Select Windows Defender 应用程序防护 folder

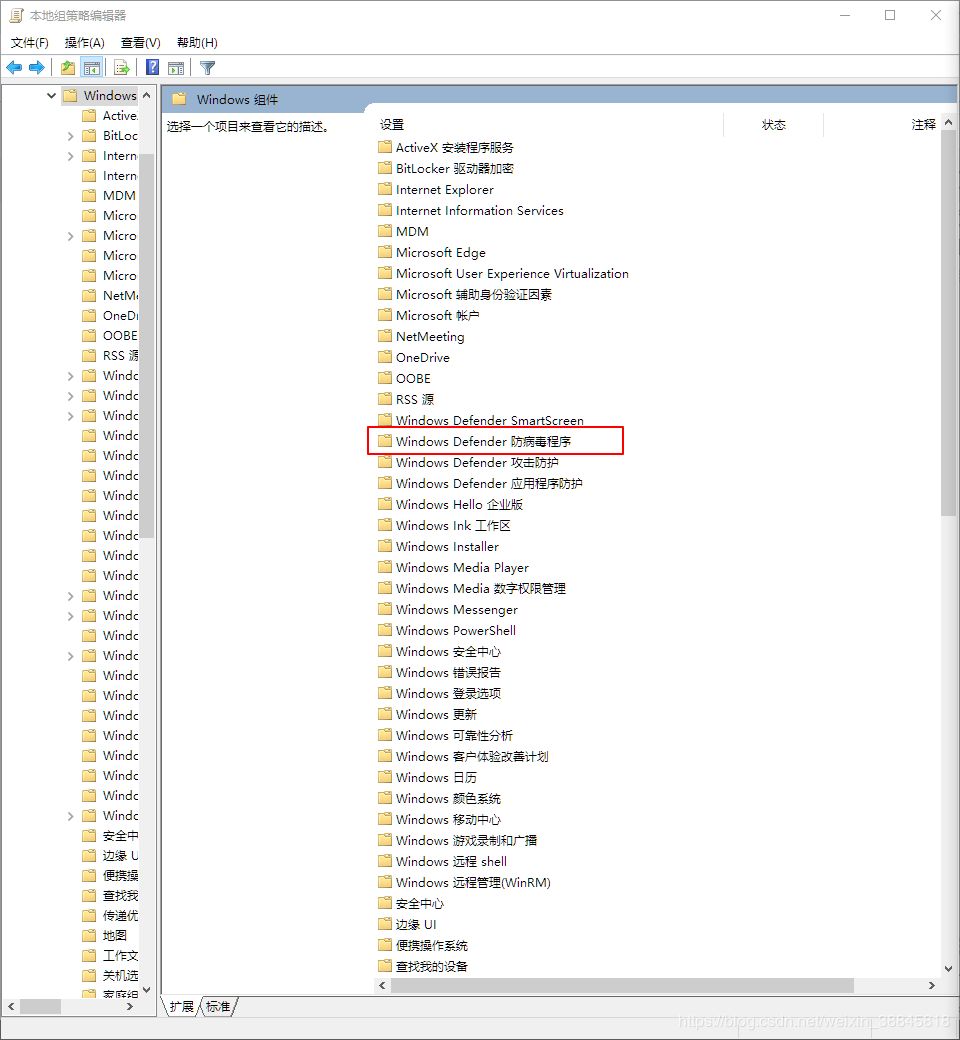(x=480, y=484)
